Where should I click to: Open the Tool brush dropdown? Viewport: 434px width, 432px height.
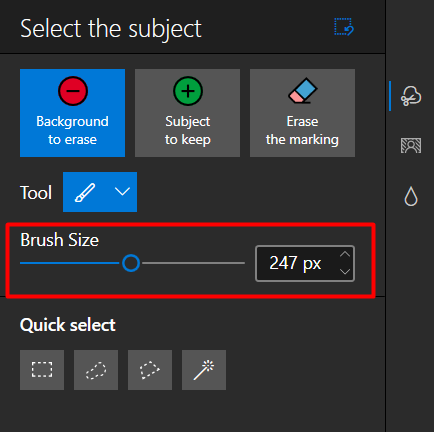click(x=100, y=192)
